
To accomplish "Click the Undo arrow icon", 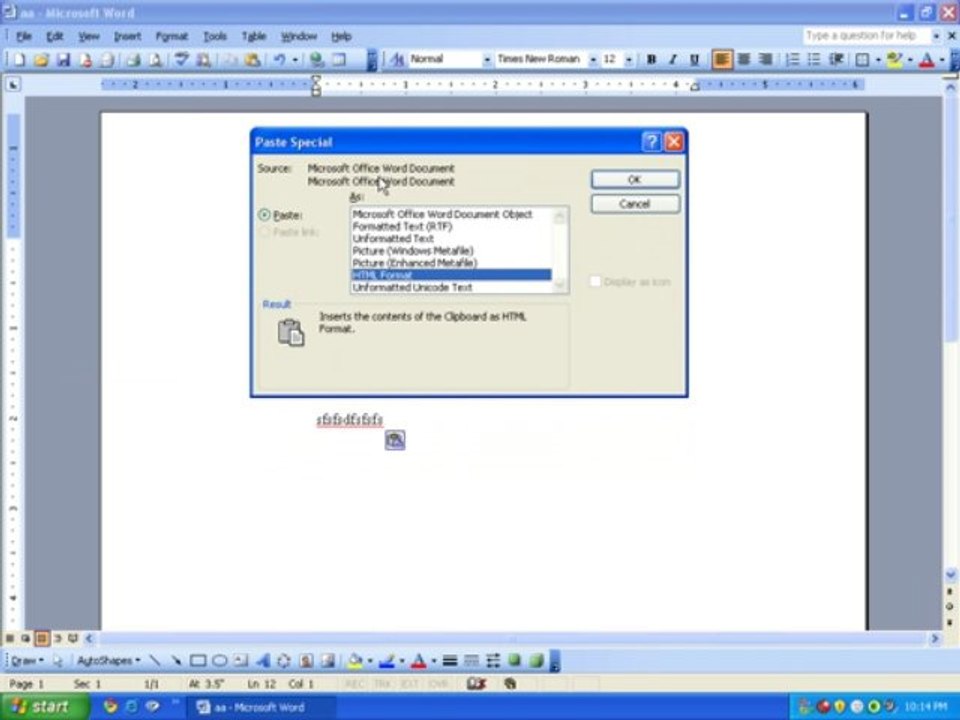I will pyautogui.click(x=279, y=59).
